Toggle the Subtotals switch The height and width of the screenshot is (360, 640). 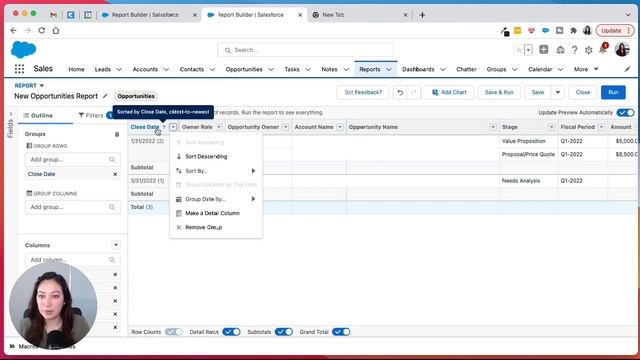point(284,332)
